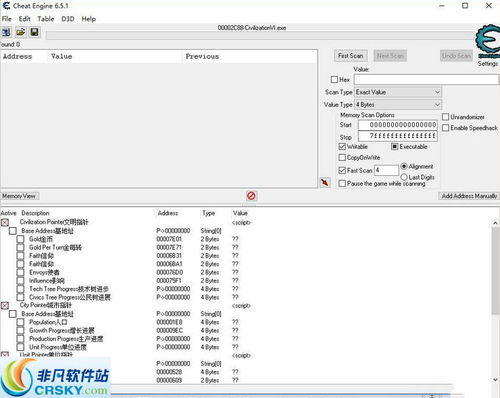Click the address list vertical scrollbar

495,301
